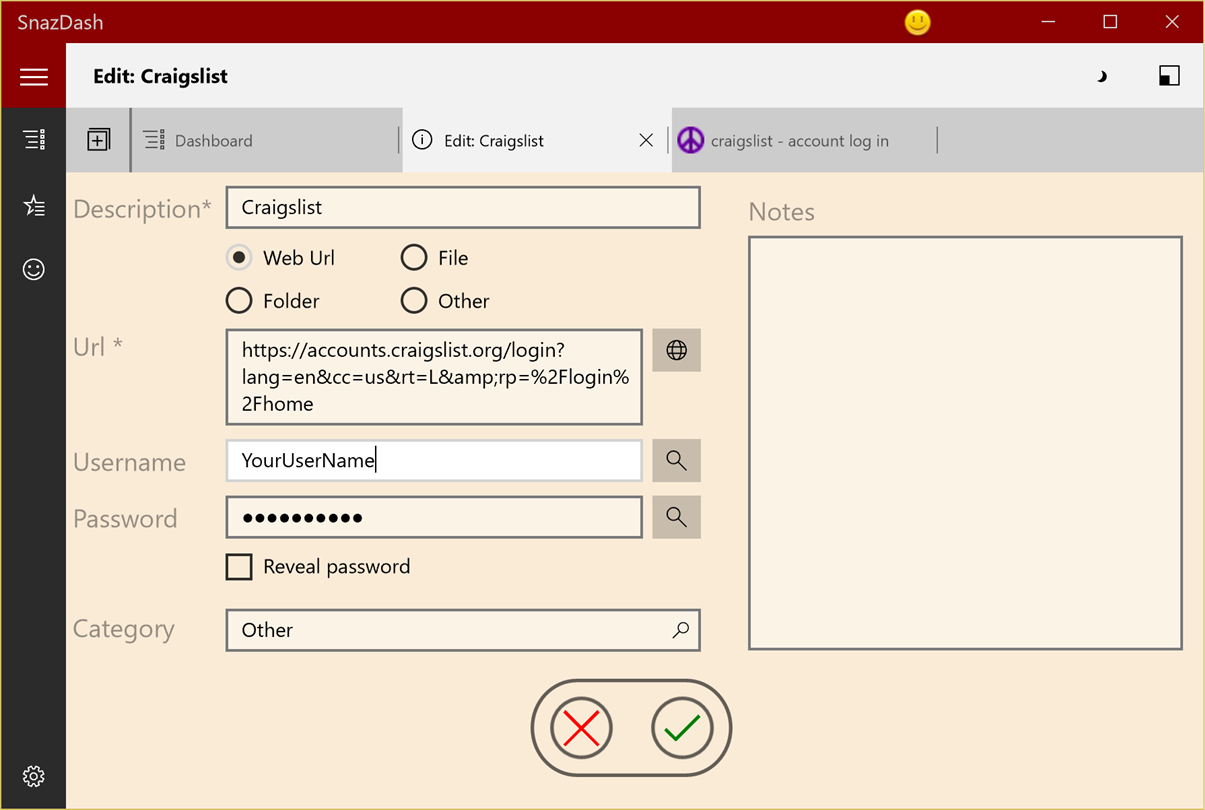Image resolution: width=1205 pixels, height=810 pixels.
Task: Click the craigslist peace sign tab icon
Action: point(690,140)
